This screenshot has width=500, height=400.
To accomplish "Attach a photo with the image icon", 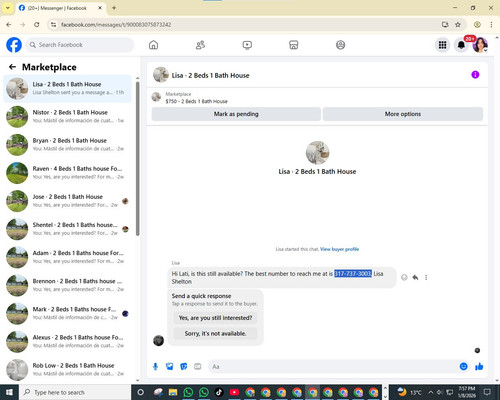I will (170, 367).
